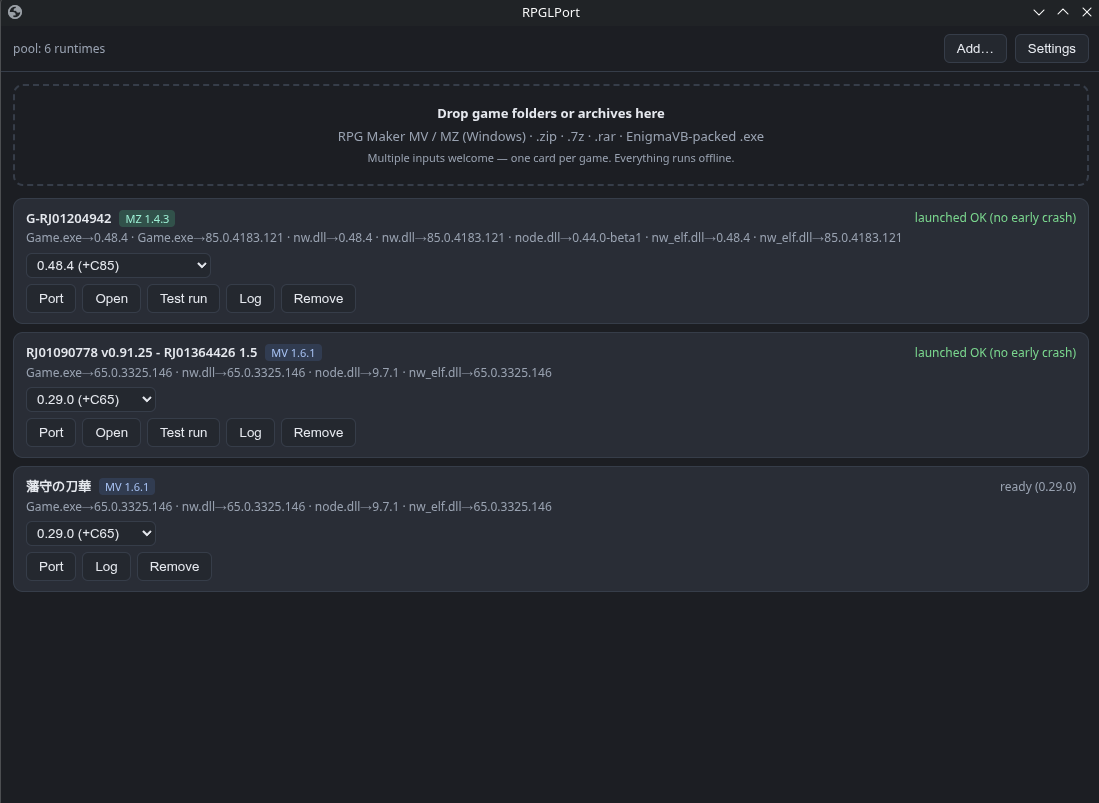Image resolution: width=1099 pixels, height=803 pixels.
Task: Close the RPGLPort window
Action: click(1086, 12)
